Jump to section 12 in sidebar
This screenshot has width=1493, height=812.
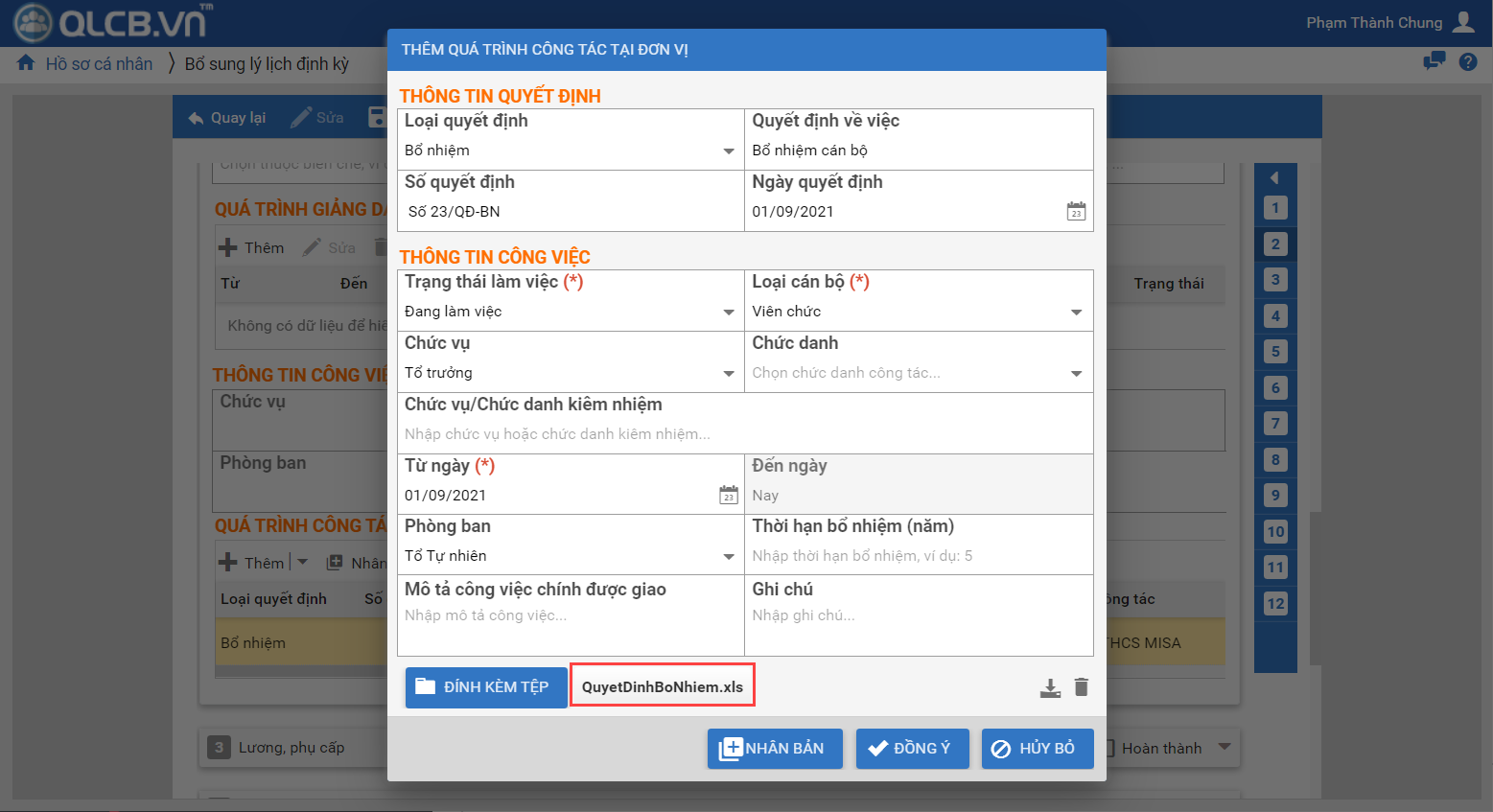[1274, 604]
